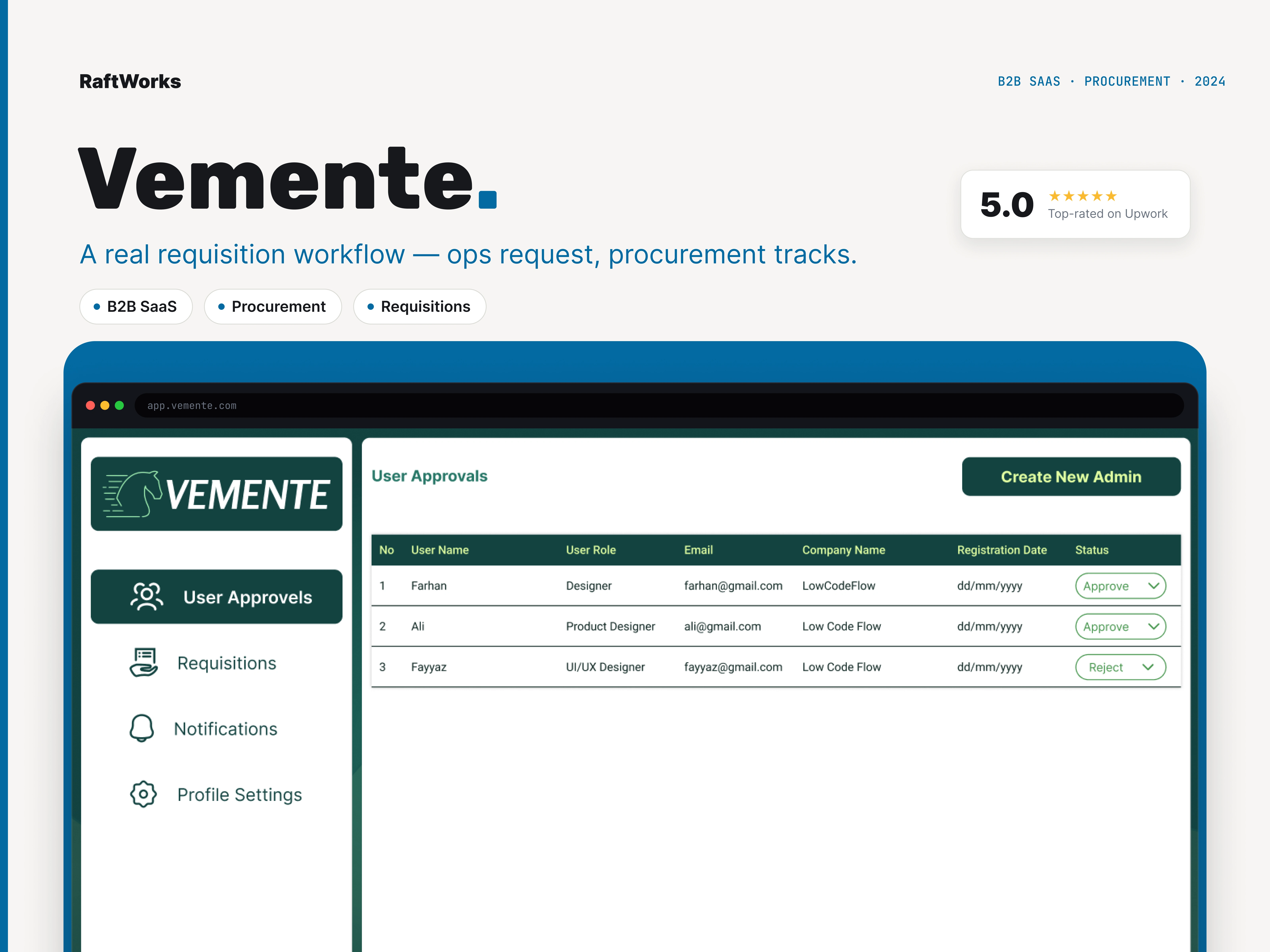
Task: Click the Notifications bell icon
Action: click(x=142, y=728)
